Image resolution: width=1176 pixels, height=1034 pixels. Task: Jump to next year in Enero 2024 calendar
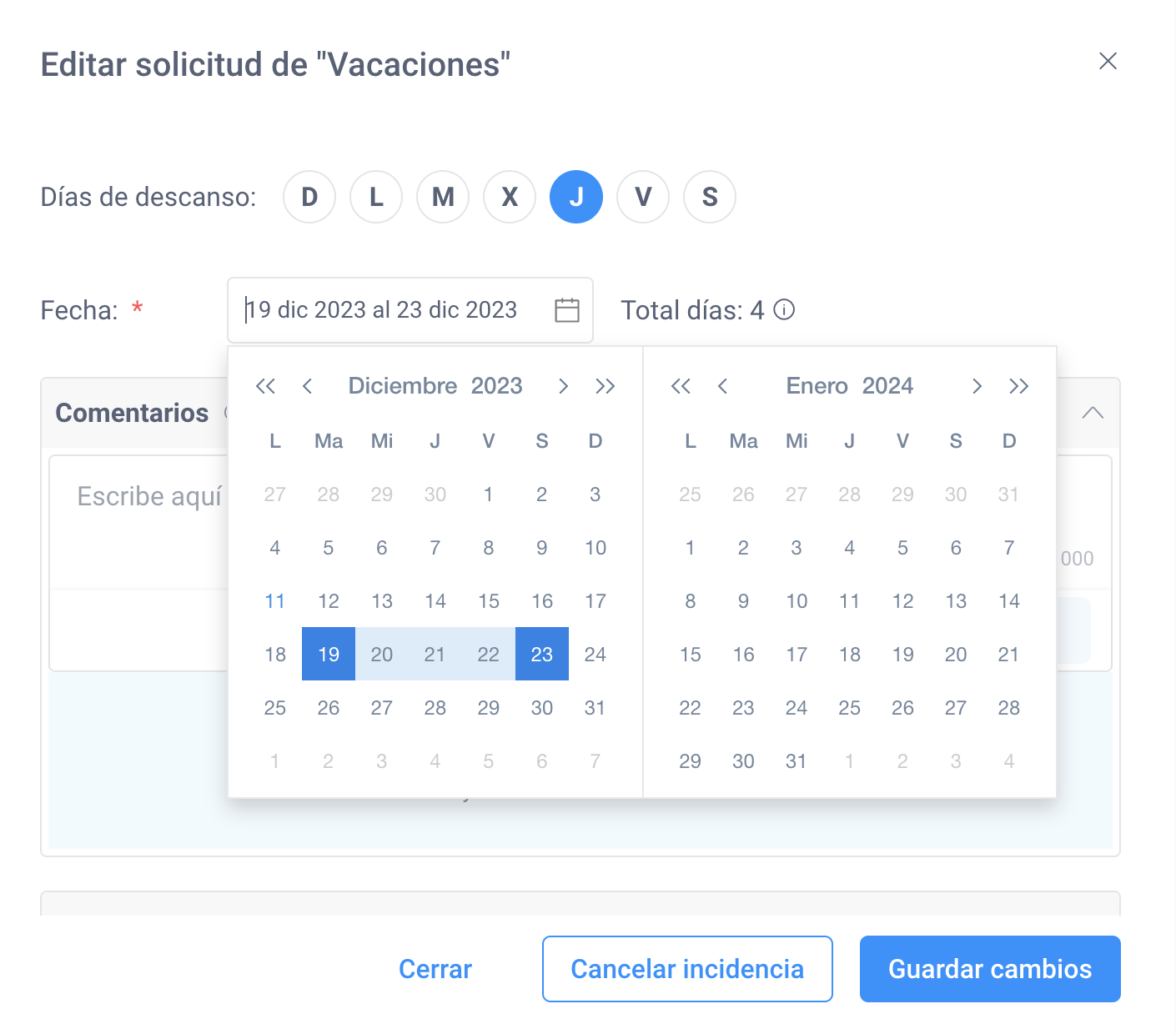pyautogui.click(x=1018, y=386)
